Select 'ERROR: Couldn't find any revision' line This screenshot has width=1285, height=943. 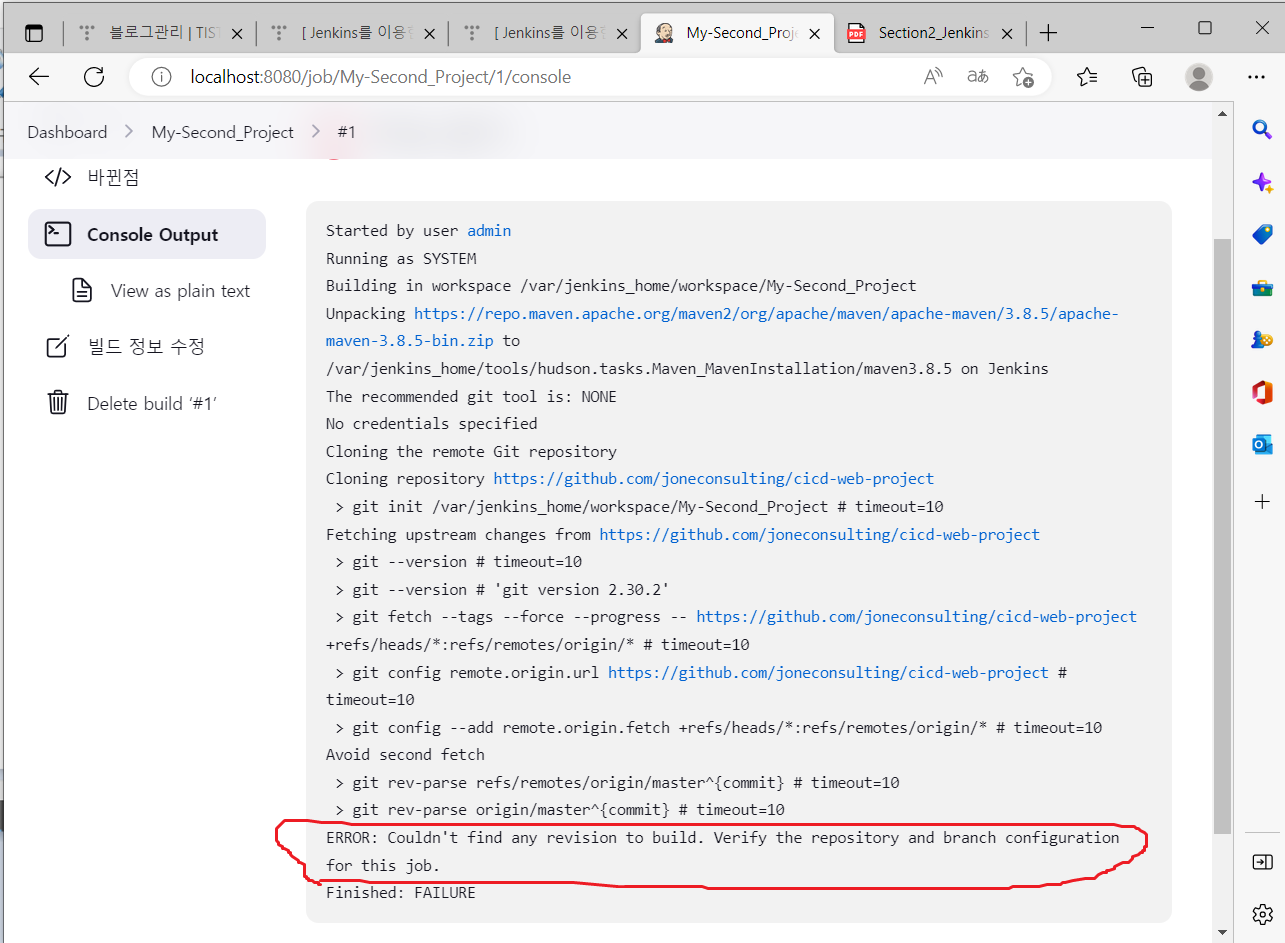click(723, 851)
